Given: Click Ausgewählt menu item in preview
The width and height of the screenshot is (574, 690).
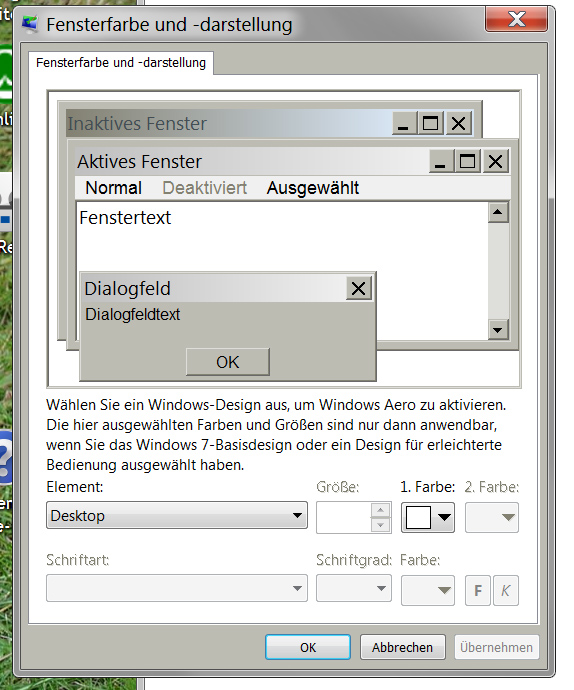Looking at the screenshot, I should pos(313,188).
